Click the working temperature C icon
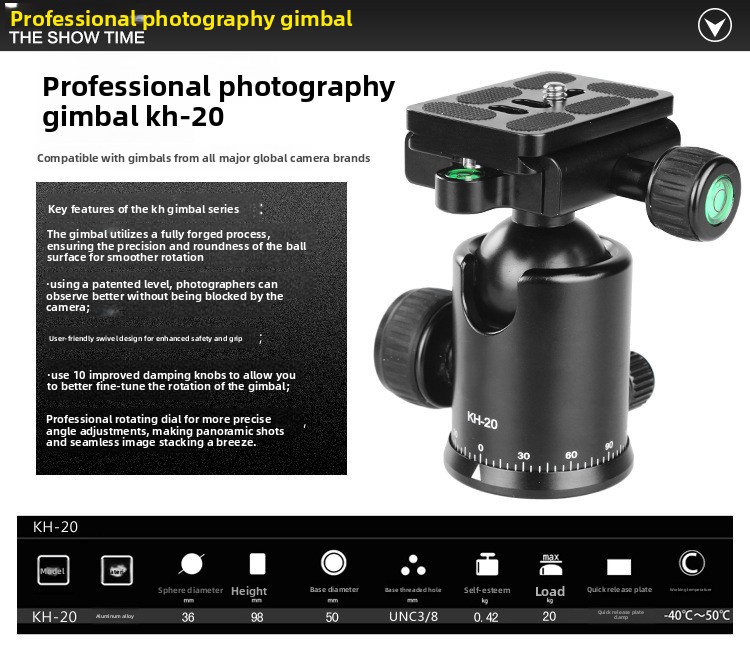Screen dimensions: 750x649 tap(691, 563)
